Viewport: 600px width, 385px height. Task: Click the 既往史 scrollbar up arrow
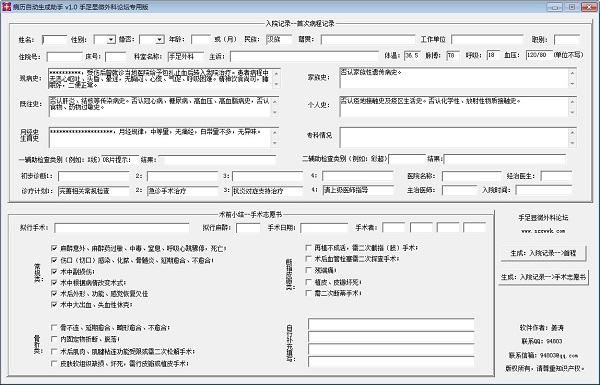(x=275, y=101)
